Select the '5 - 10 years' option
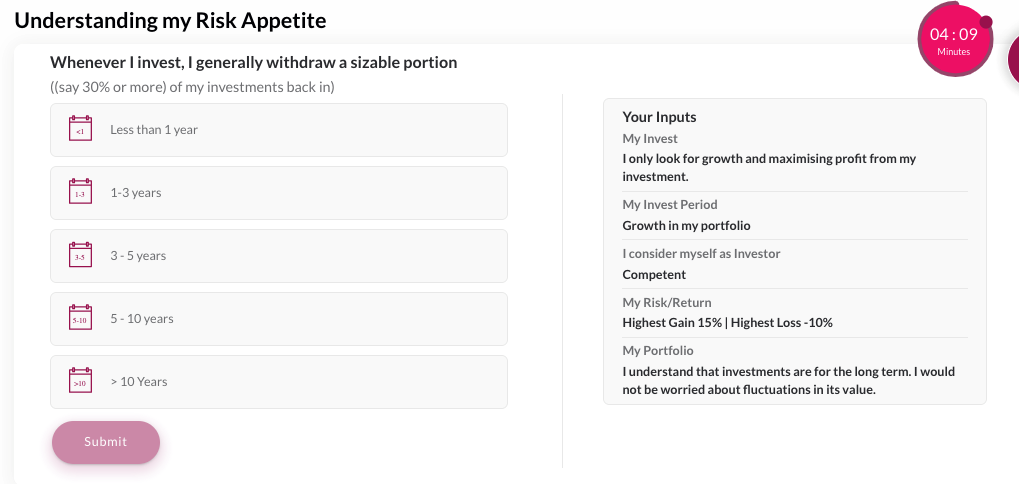Image resolution: width=1019 pixels, height=484 pixels. coord(142,319)
